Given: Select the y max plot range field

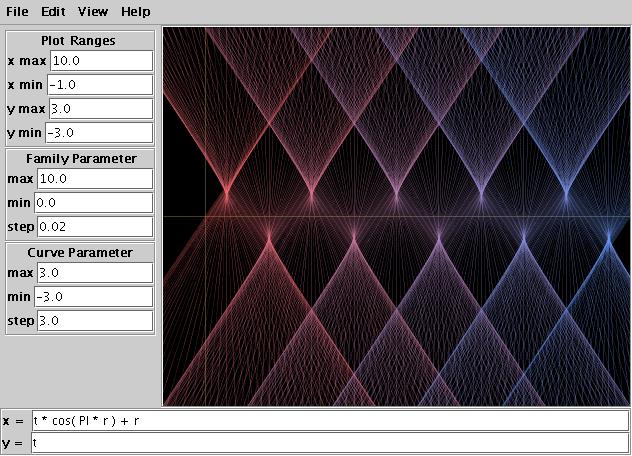Looking at the screenshot, I should point(98,109).
